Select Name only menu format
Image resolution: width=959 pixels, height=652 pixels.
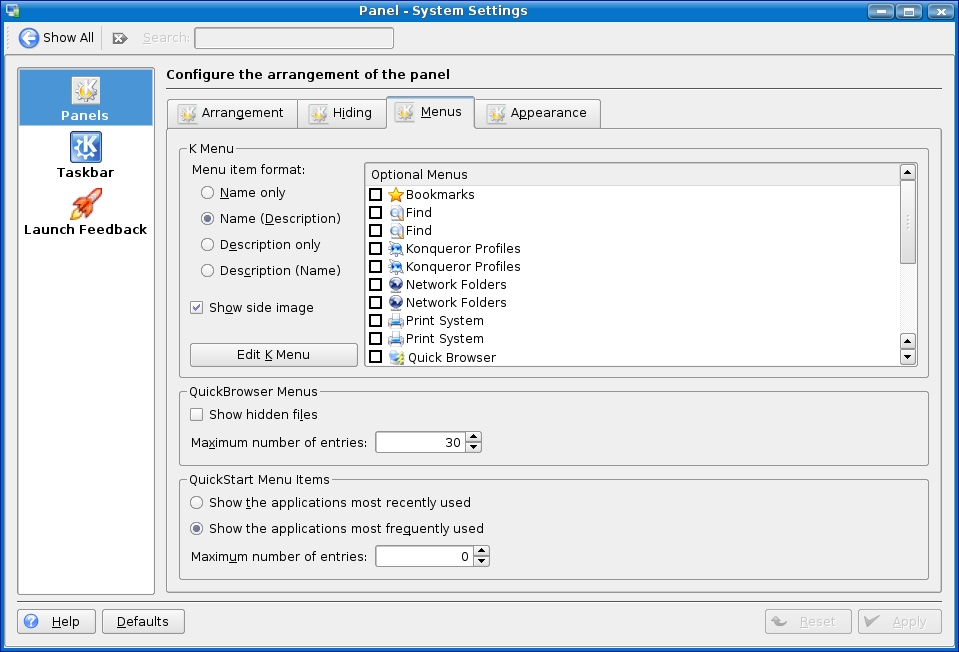[x=208, y=193]
